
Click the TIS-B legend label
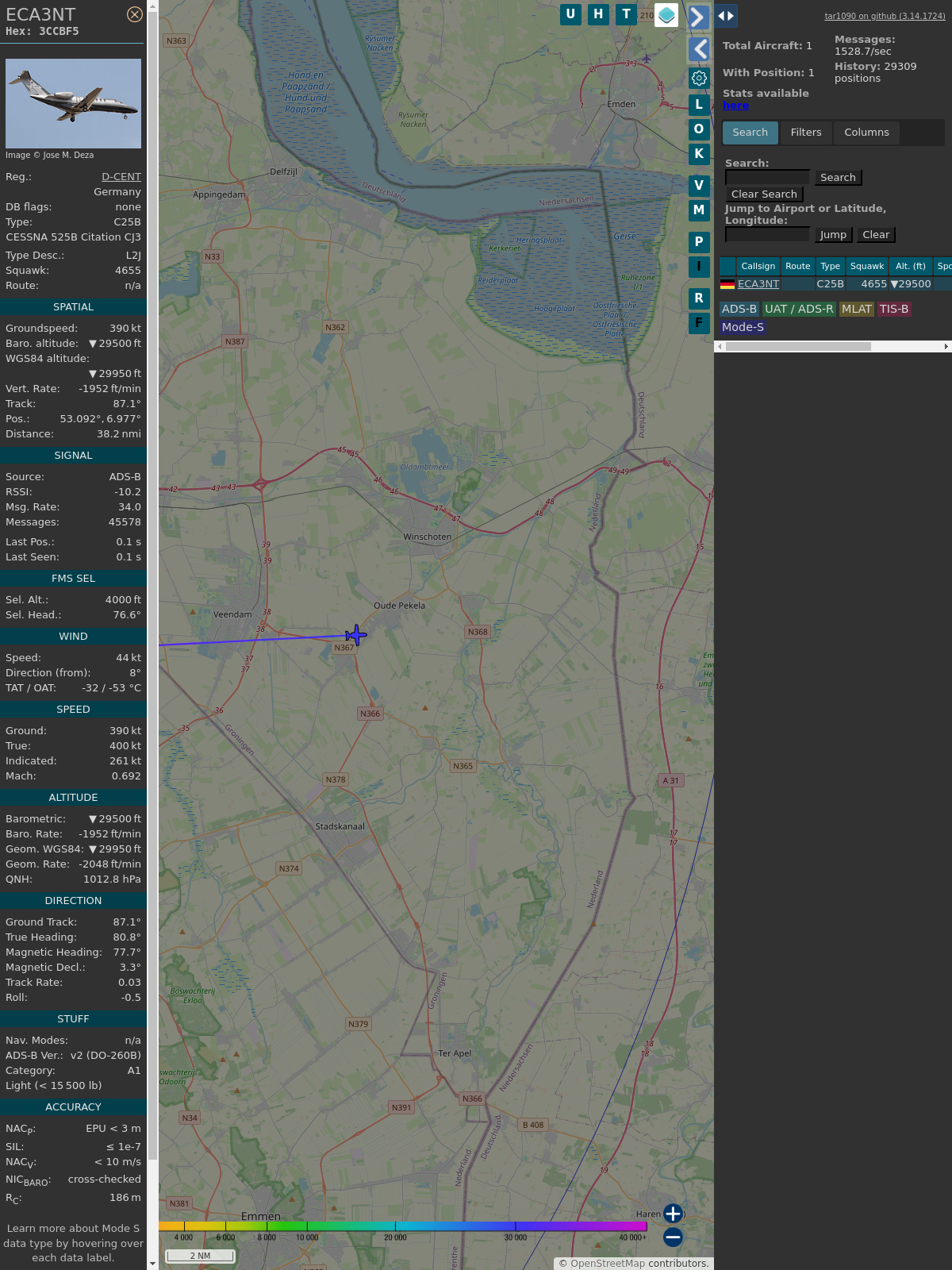tap(894, 310)
